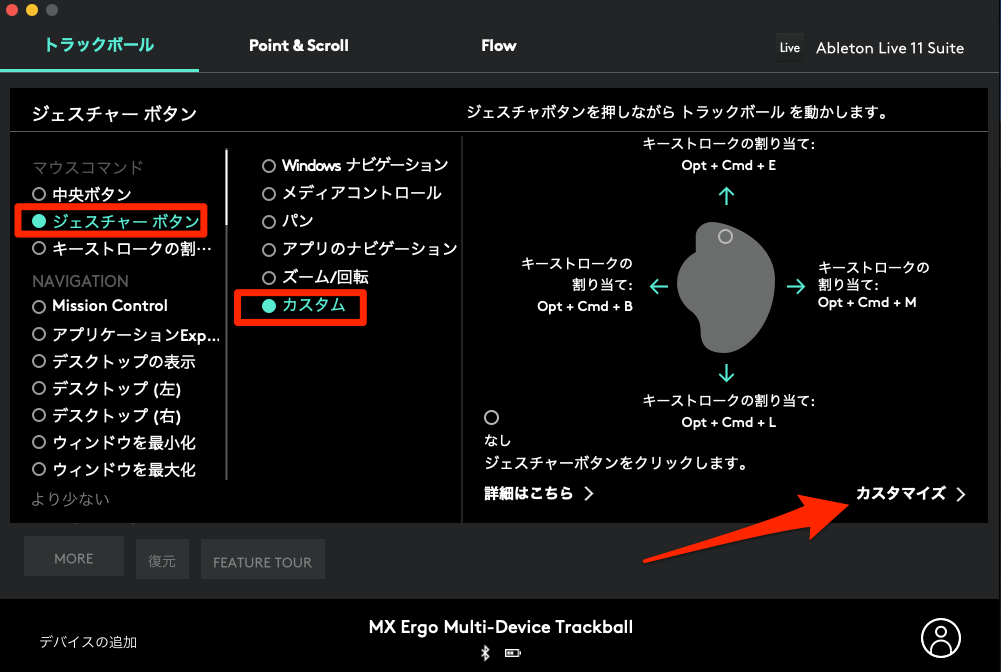The height and width of the screenshot is (672, 1001).
Task: Click the Bluetooth status icon
Action: 486,653
